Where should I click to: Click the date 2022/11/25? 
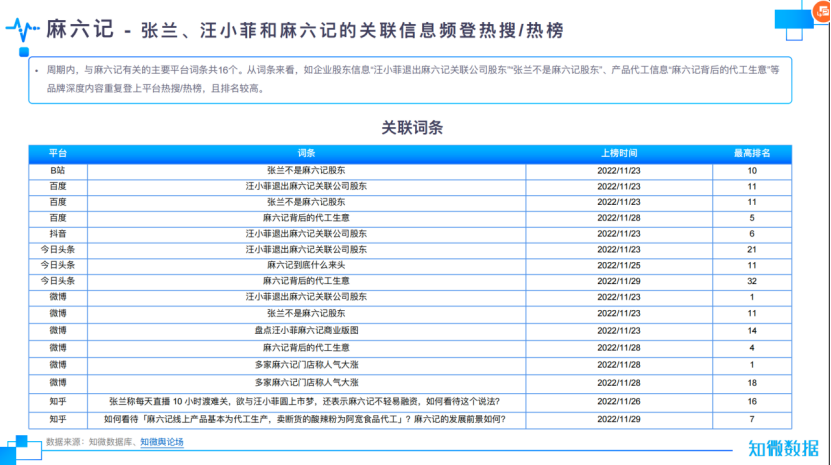point(618,265)
